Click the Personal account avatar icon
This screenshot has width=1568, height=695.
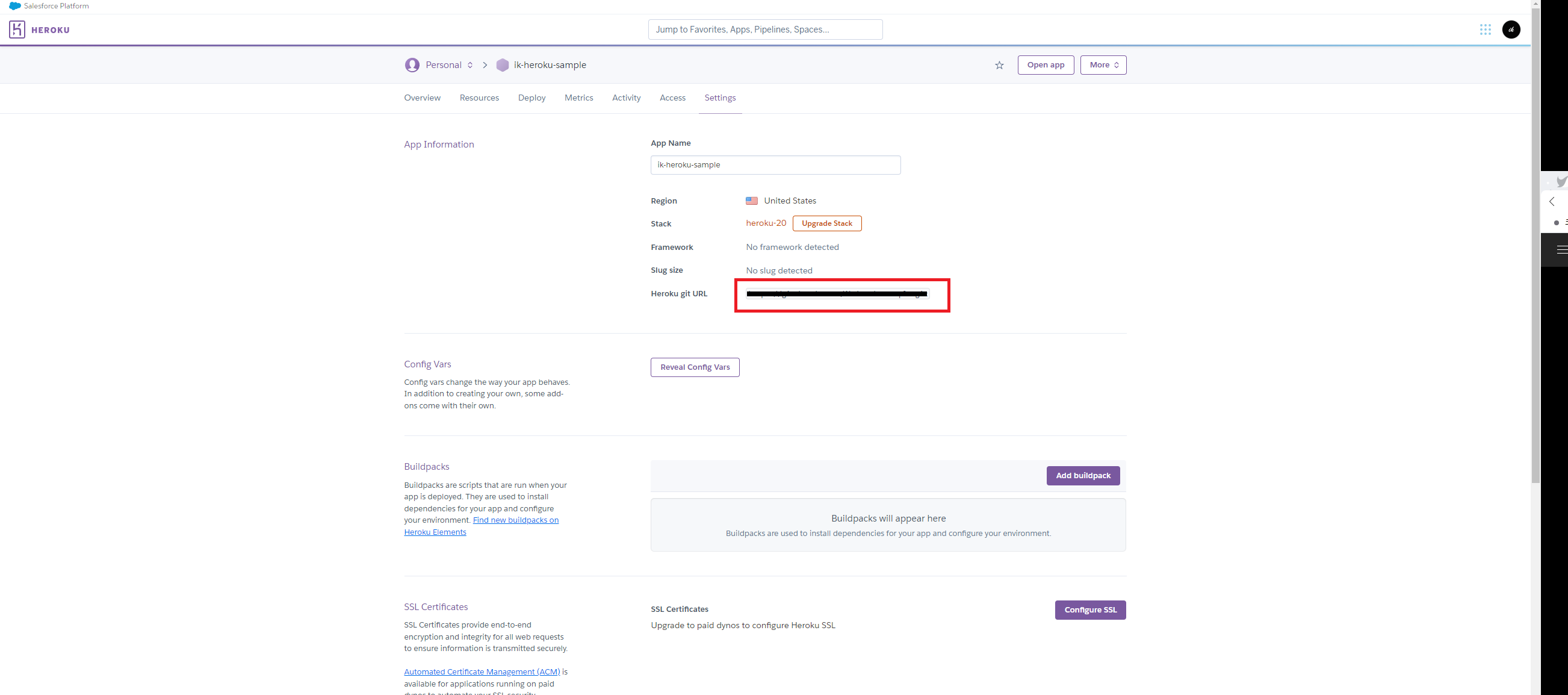click(412, 65)
